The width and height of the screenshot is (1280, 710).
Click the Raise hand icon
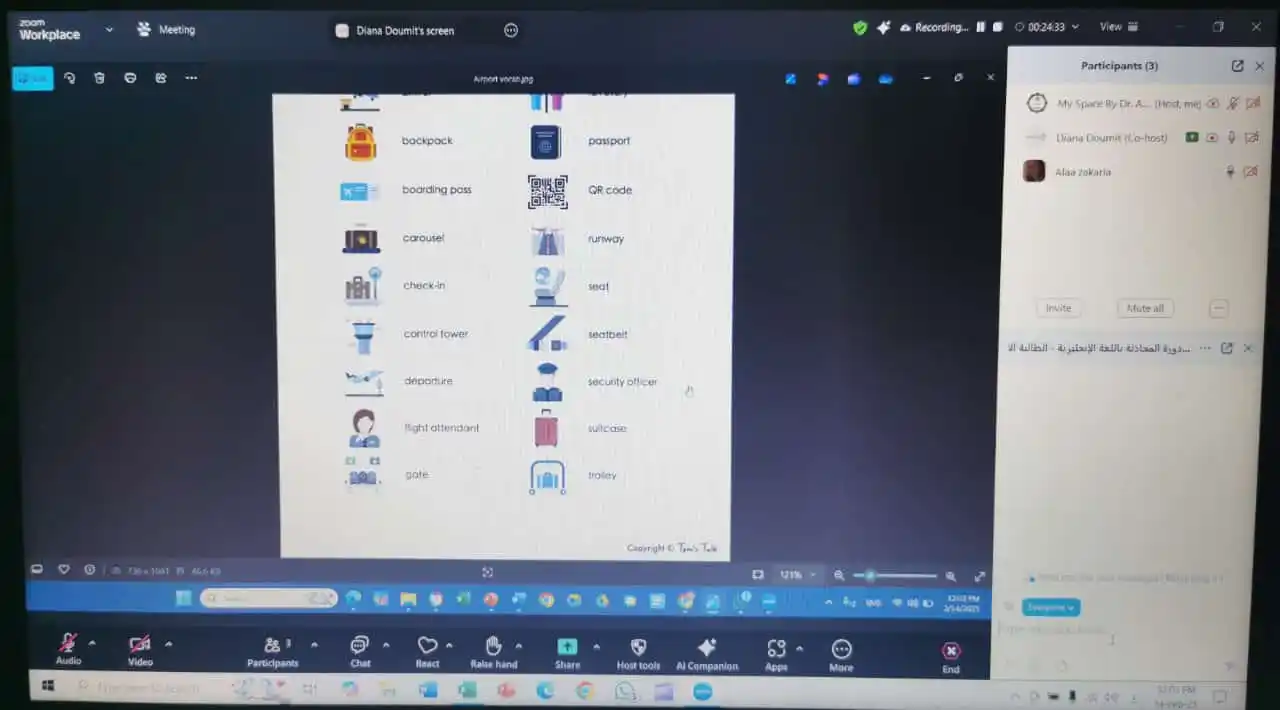pos(493,646)
